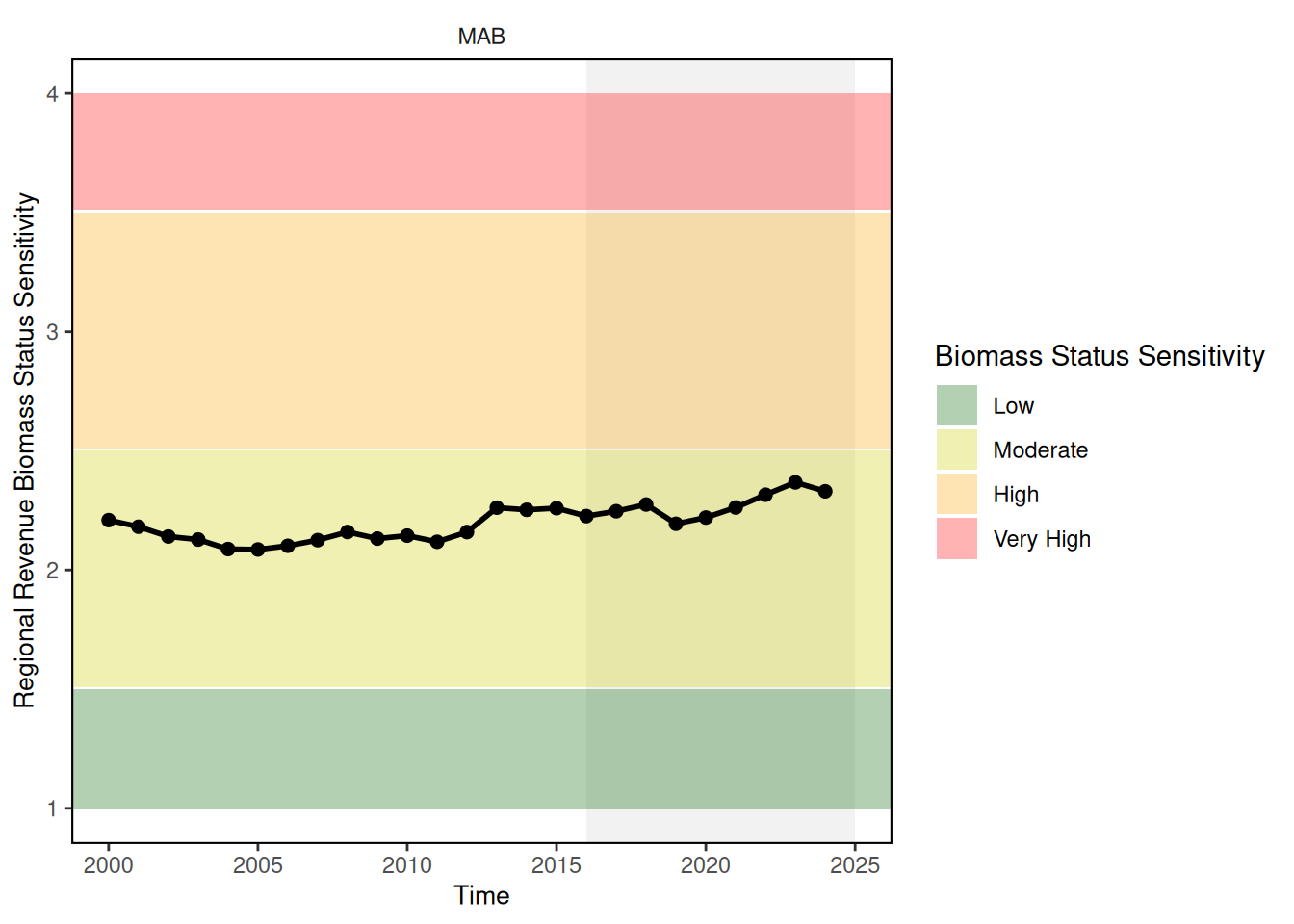
Task: Click the data point at year 2013
Action: [x=497, y=507]
